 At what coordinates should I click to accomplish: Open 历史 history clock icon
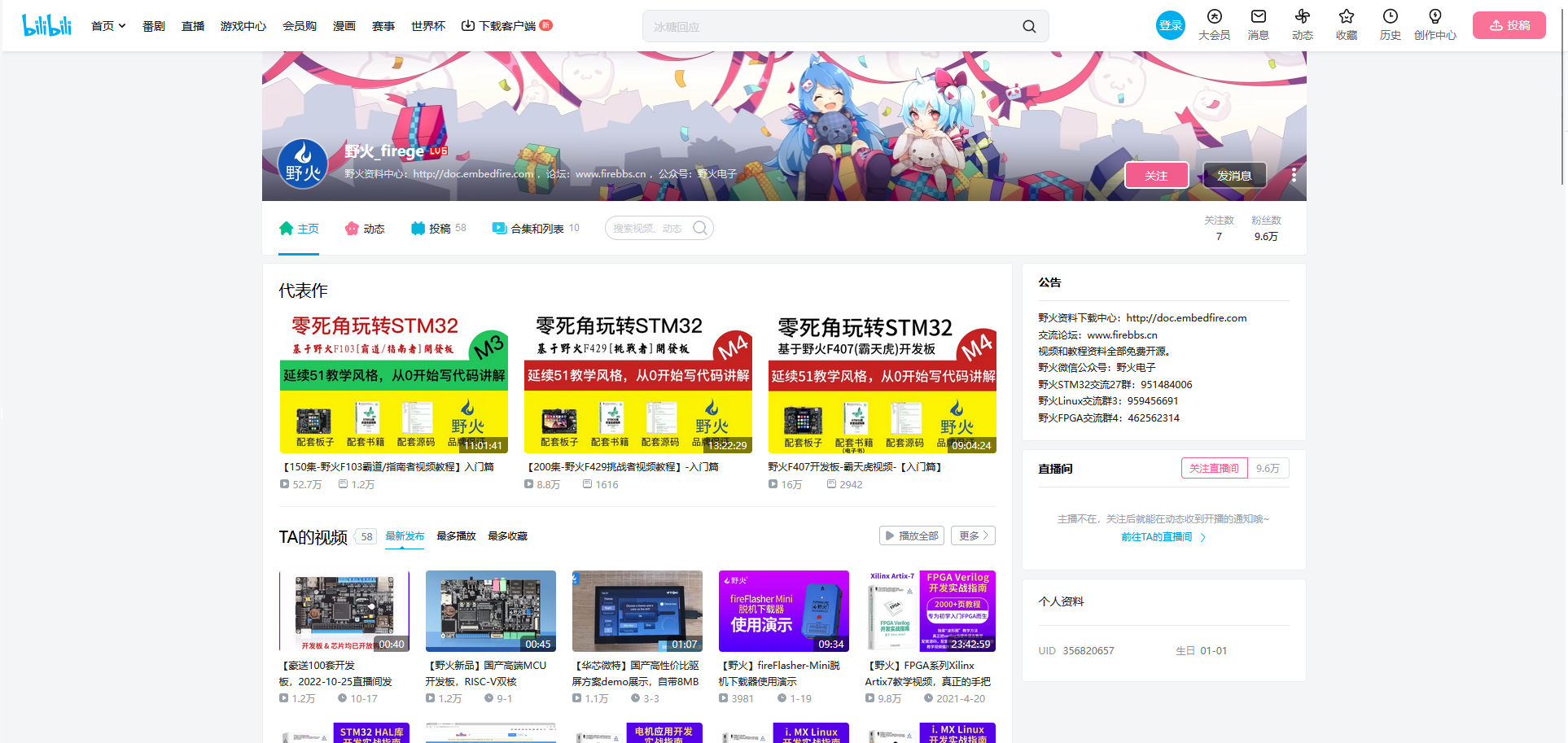1391,25
